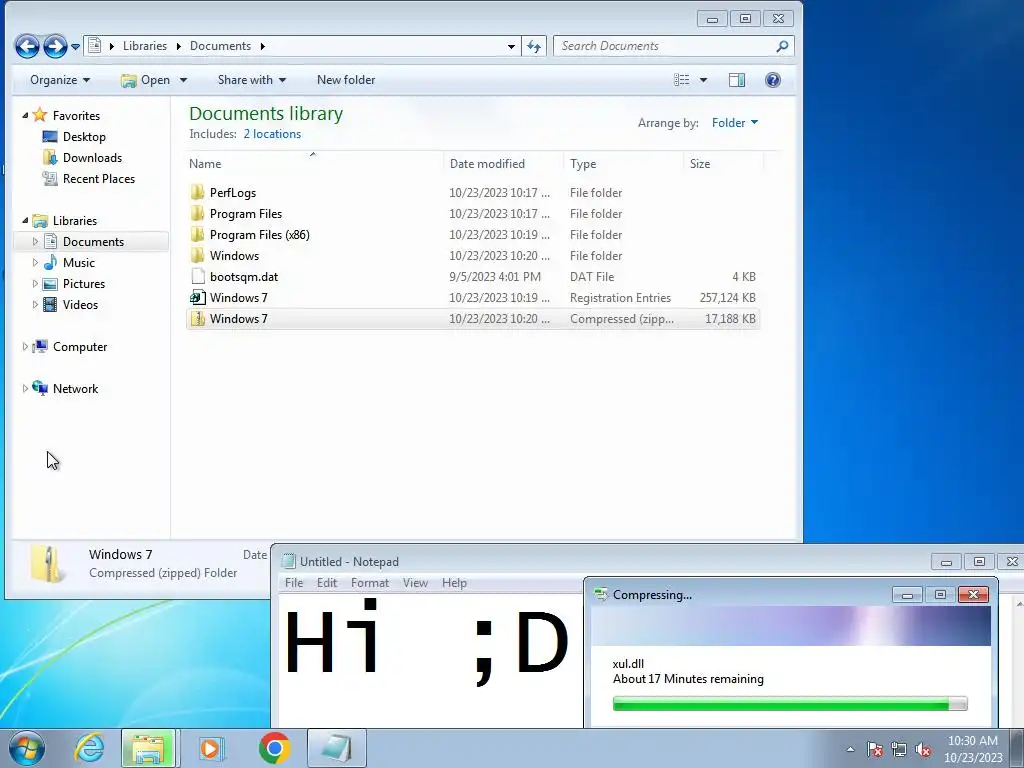
Task: Open volume speaker tray icon
Action: pyautogui.click(x=923, y=749)
